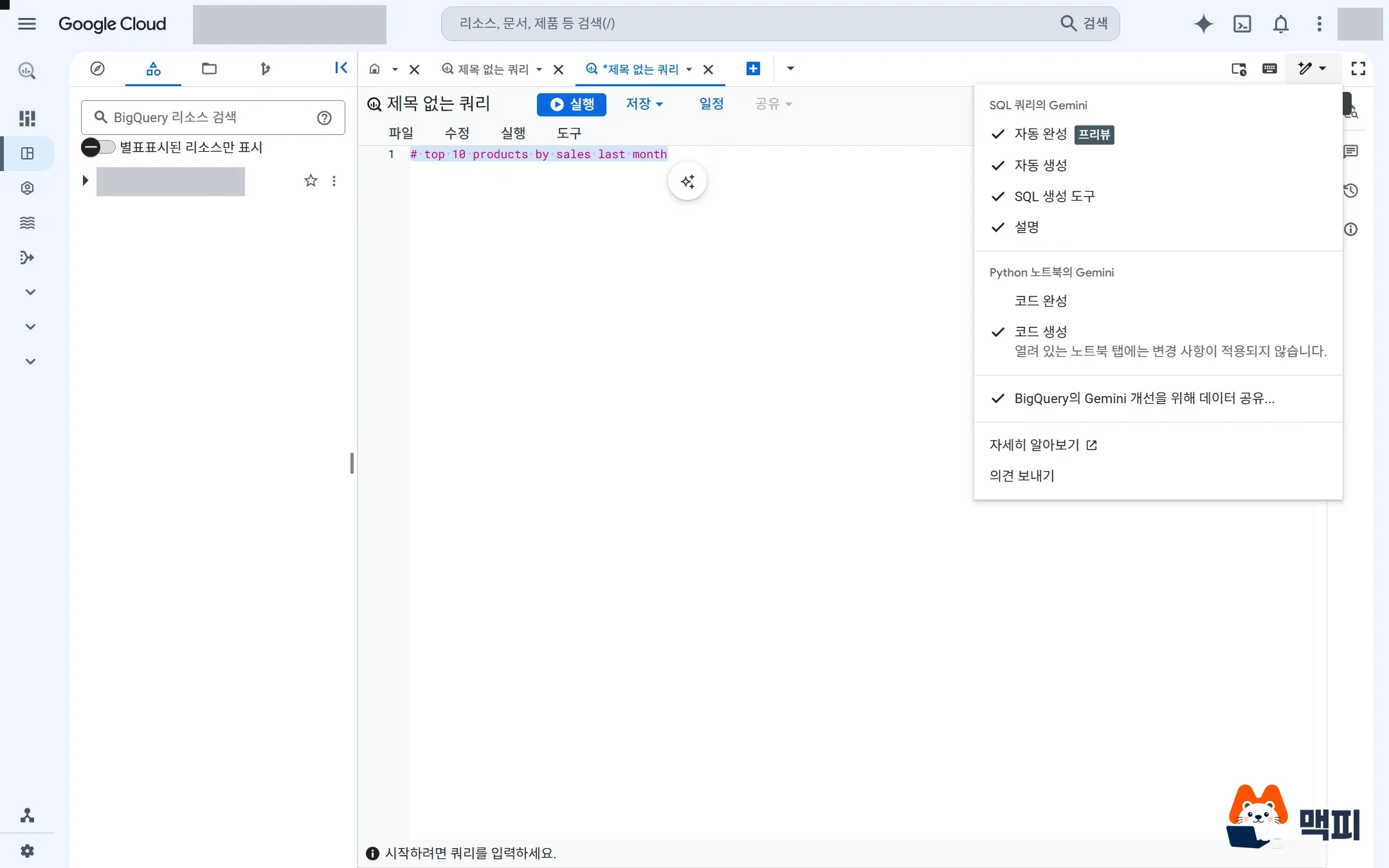Open the header three-dot more options
Viewport: 1389px width, 868px height.
coord(1320,24)
